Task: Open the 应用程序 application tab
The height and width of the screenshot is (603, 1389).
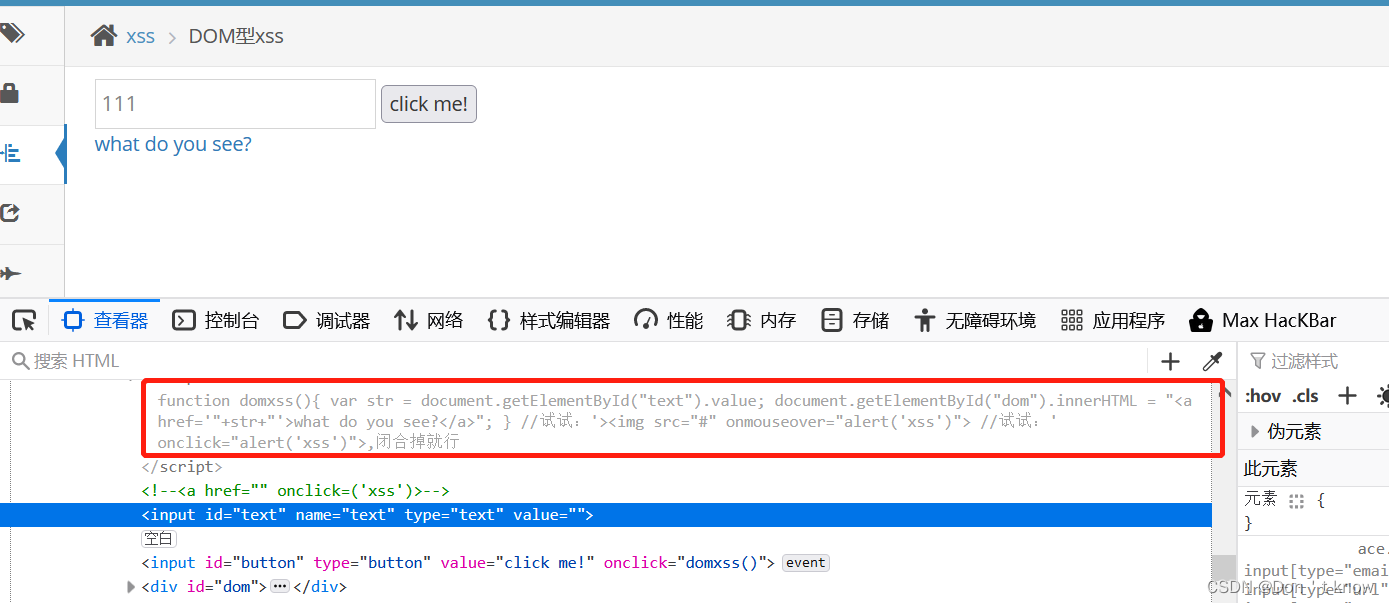Action: click(x=1112, y=320)
